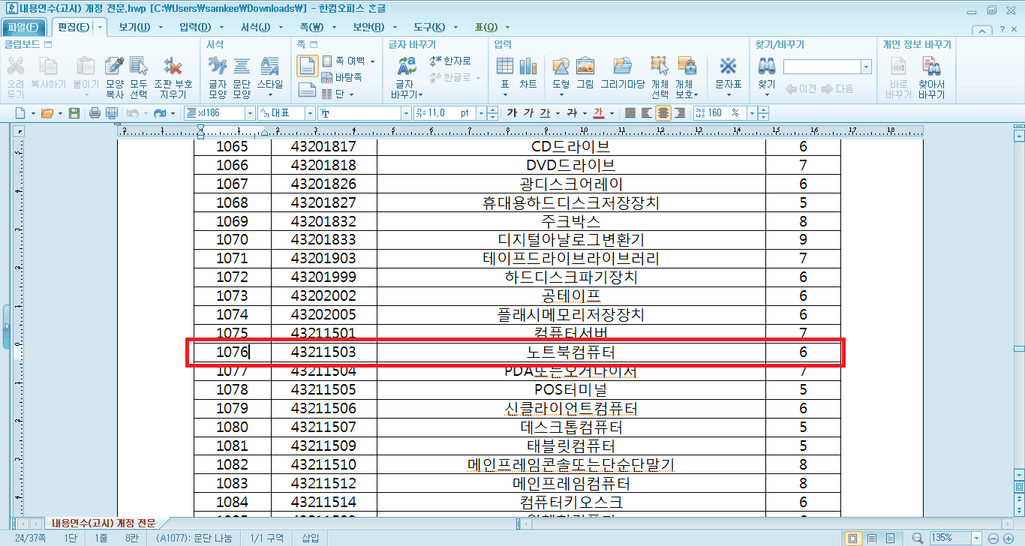This screenshot has height=546, width=1025.
Task: Click the font color 가 swatch
Action: click(x=598, y=113)
